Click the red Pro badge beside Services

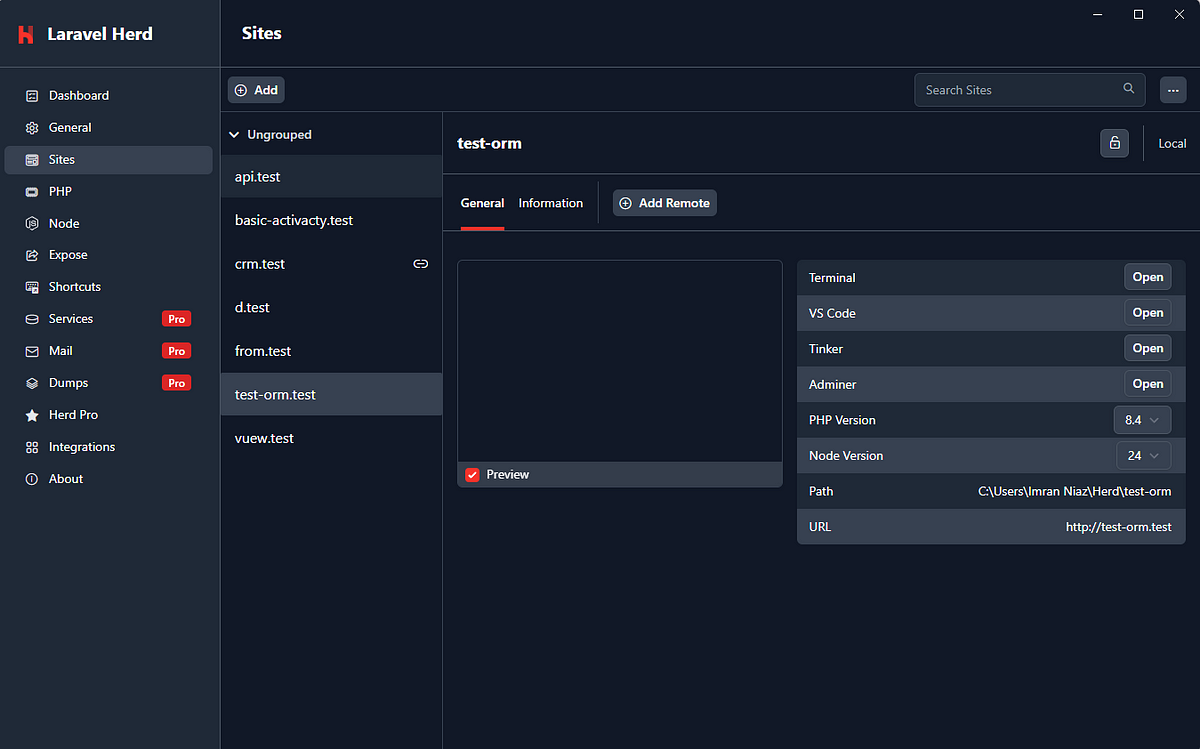click(x=176, y=319)
